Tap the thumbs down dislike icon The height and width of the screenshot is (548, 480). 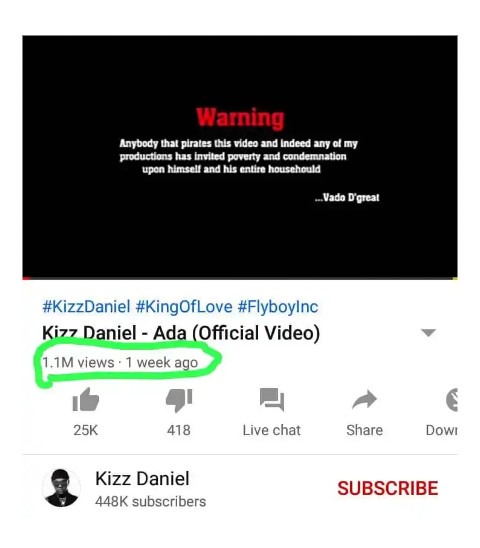click(179, 400)
